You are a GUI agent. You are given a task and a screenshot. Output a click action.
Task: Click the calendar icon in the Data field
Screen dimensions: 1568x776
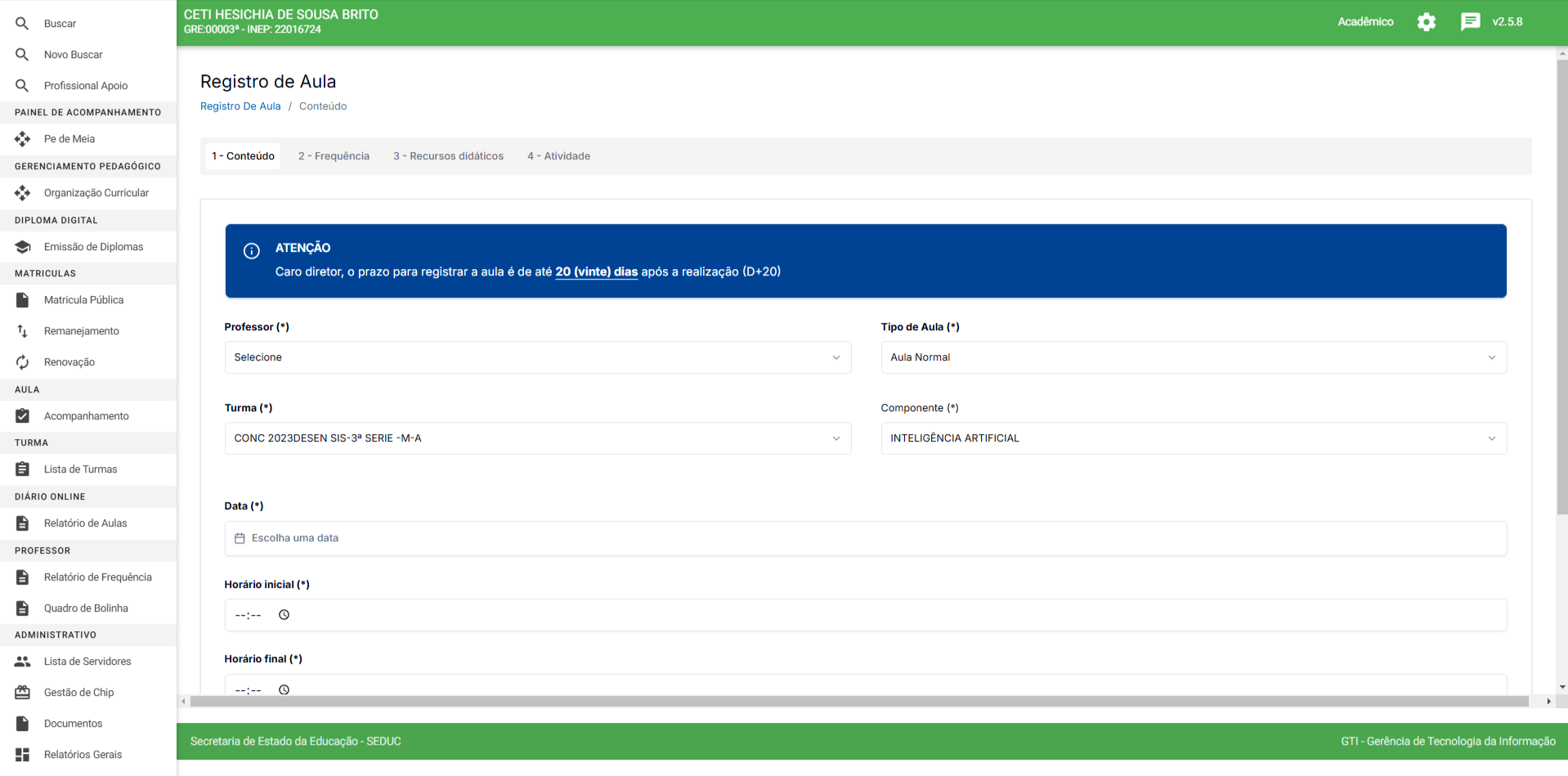pos(240,538)
